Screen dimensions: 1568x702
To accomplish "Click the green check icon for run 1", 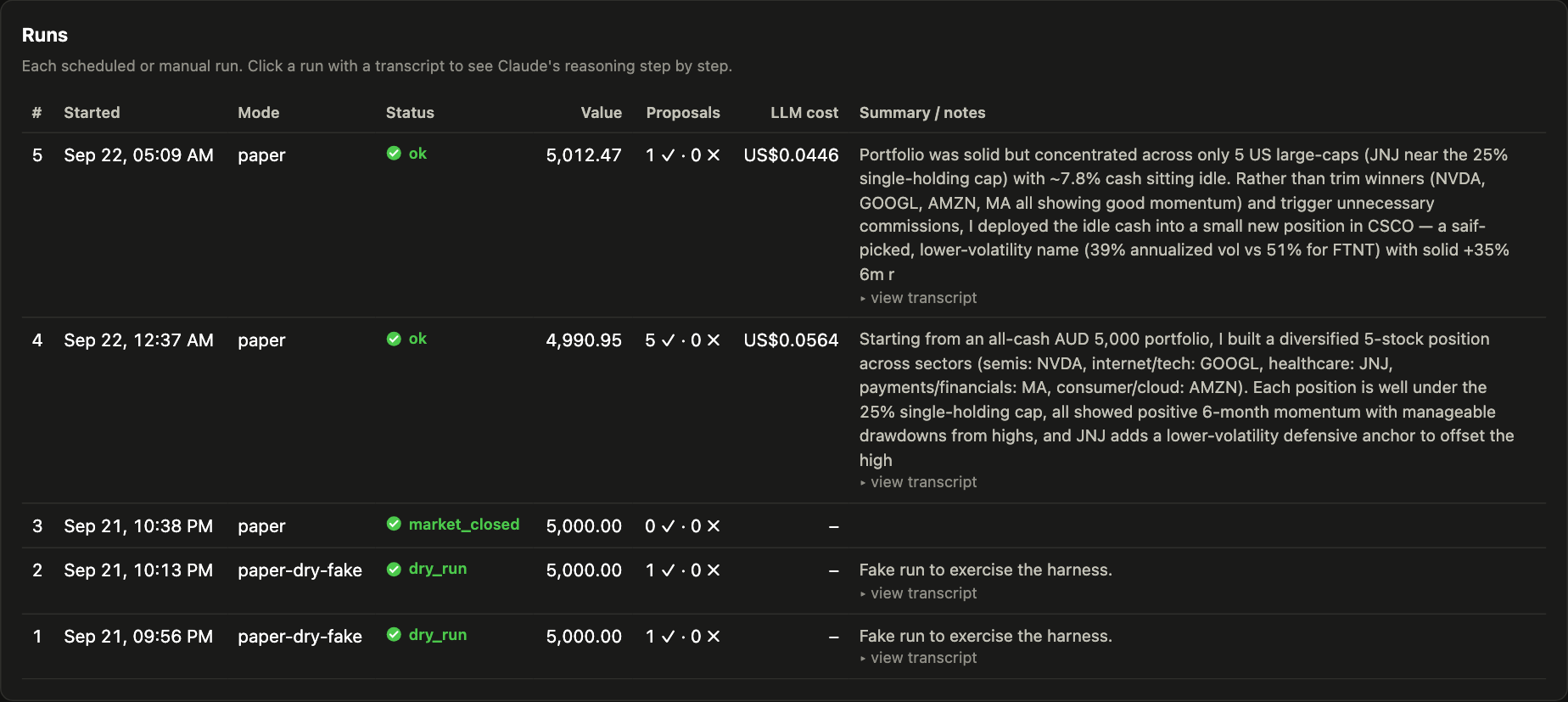I will (x=394, y=634).
